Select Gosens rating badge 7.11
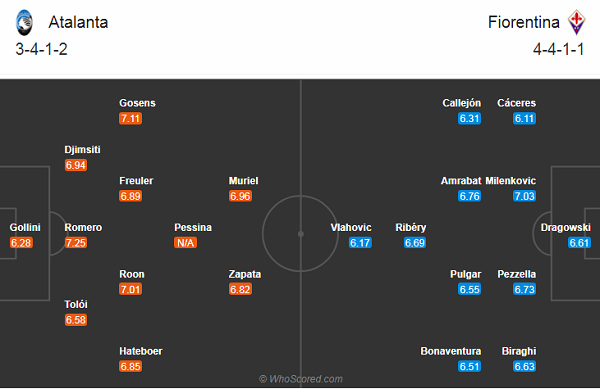 coord(130,119)
